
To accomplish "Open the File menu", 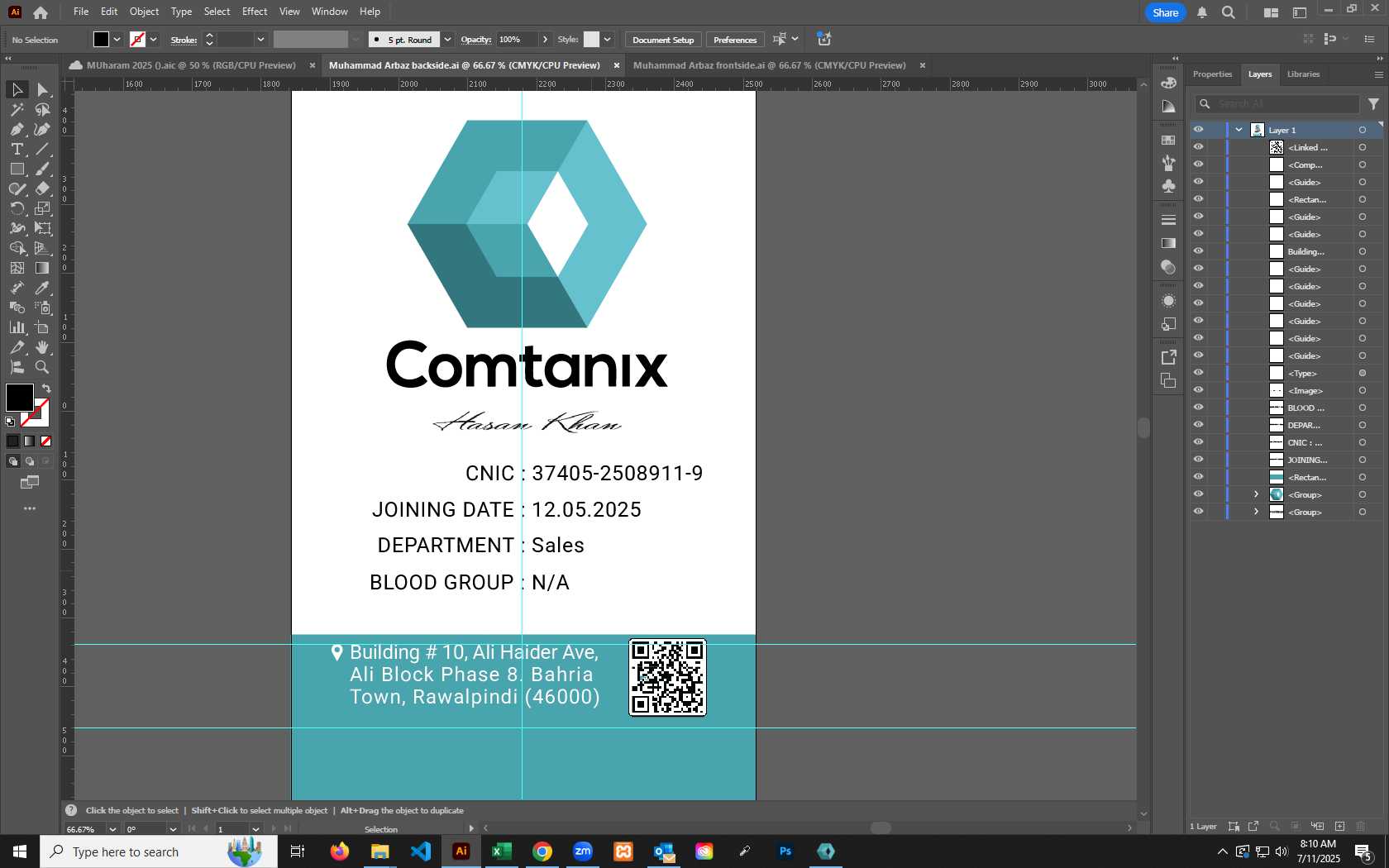I will [81, 12].
